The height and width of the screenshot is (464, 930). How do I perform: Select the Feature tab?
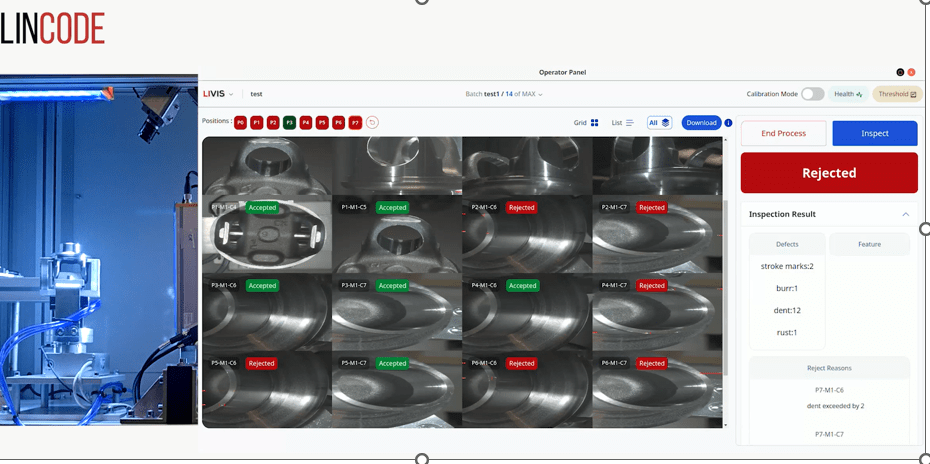point(869,244)
